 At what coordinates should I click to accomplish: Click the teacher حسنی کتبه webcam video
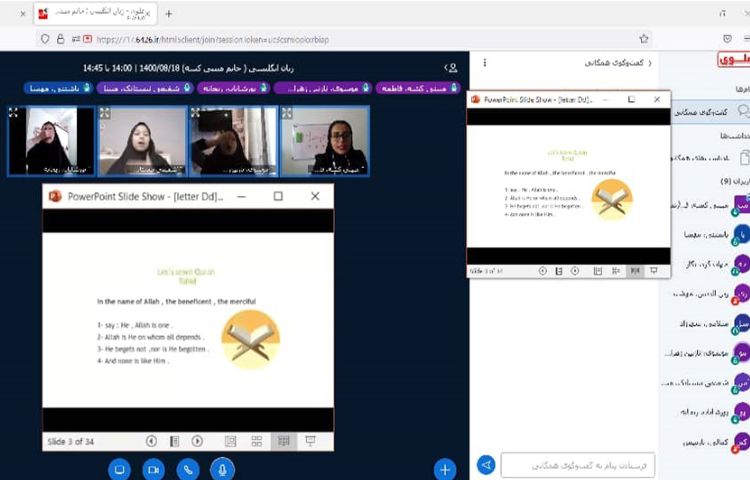click(325, 141)
